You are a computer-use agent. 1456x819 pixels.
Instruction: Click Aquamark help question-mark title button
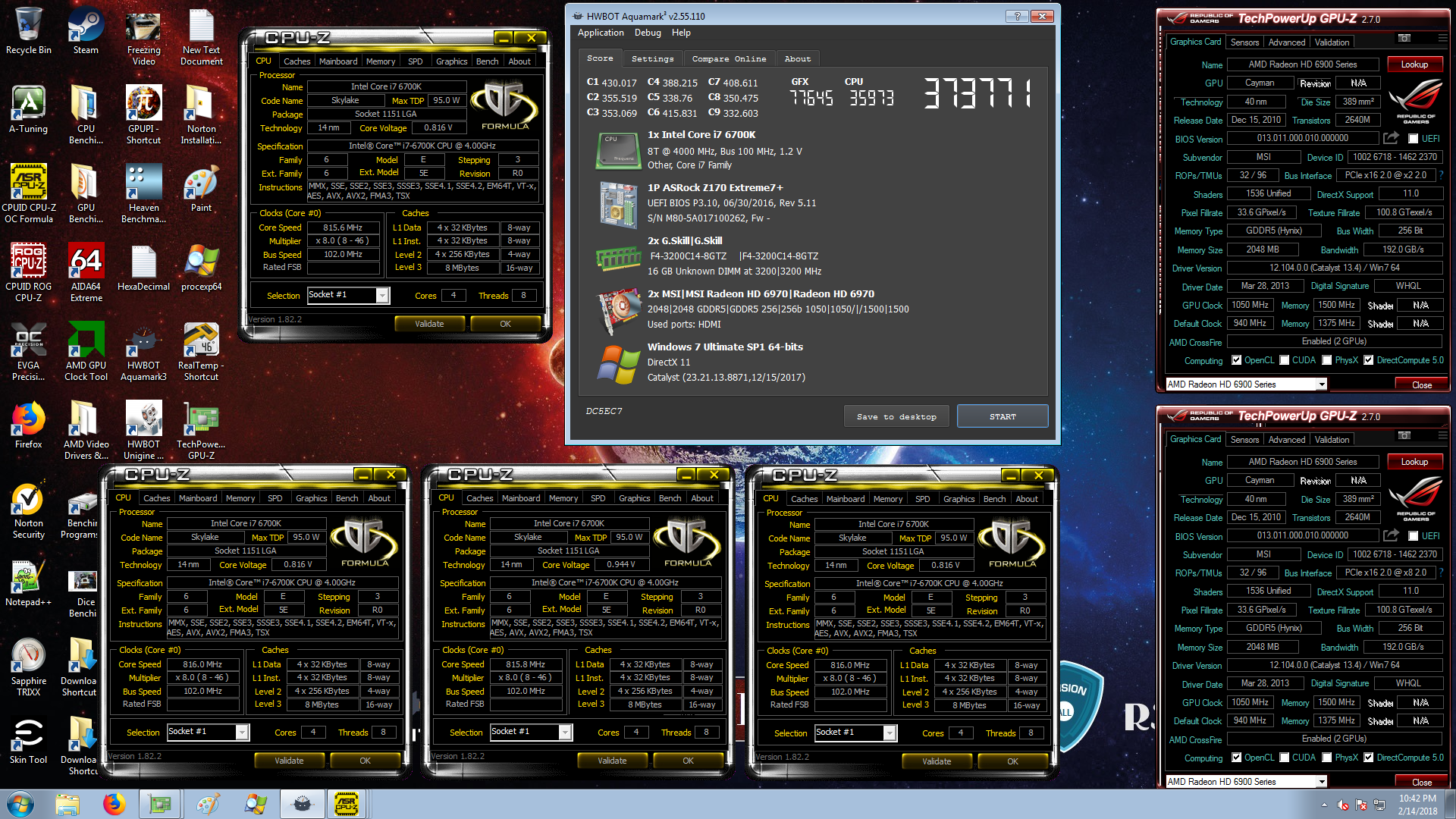tap(1017, 16)
